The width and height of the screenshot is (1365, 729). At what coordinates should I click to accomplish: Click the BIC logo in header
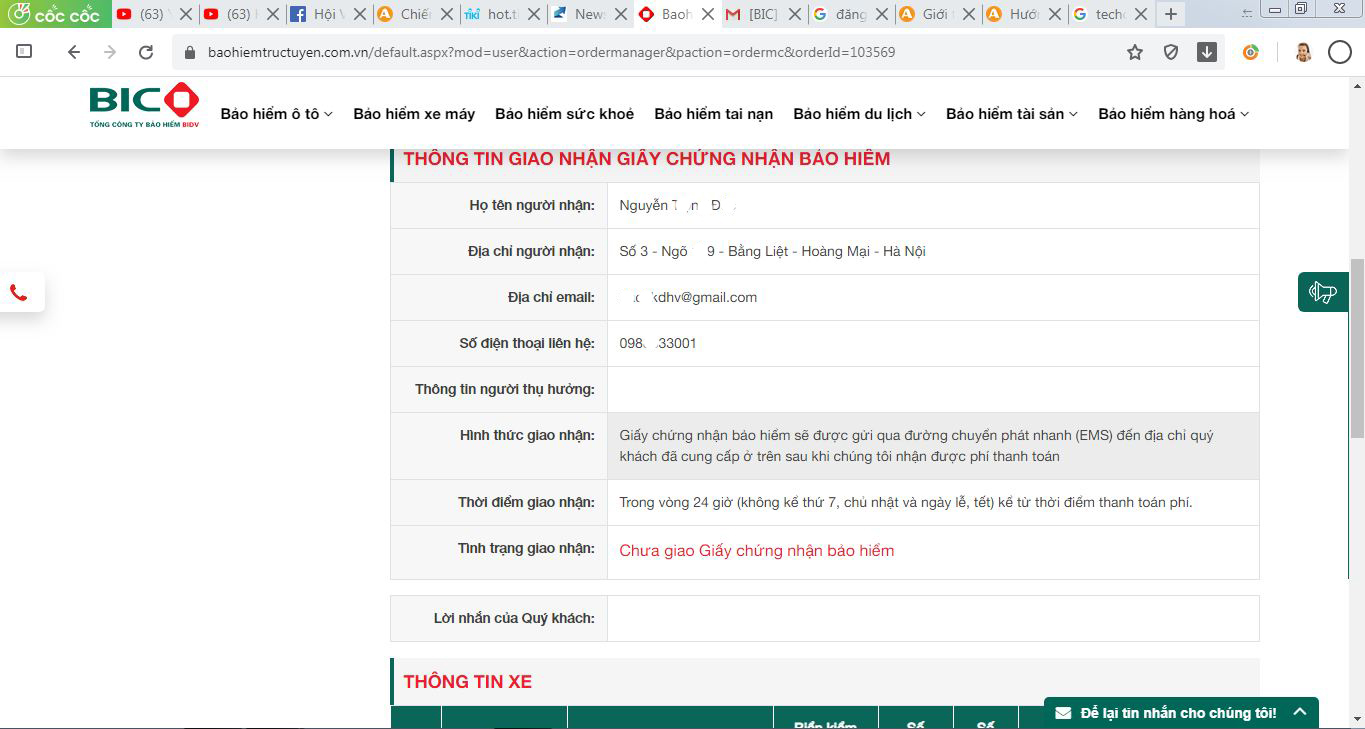tap(144, 105)
